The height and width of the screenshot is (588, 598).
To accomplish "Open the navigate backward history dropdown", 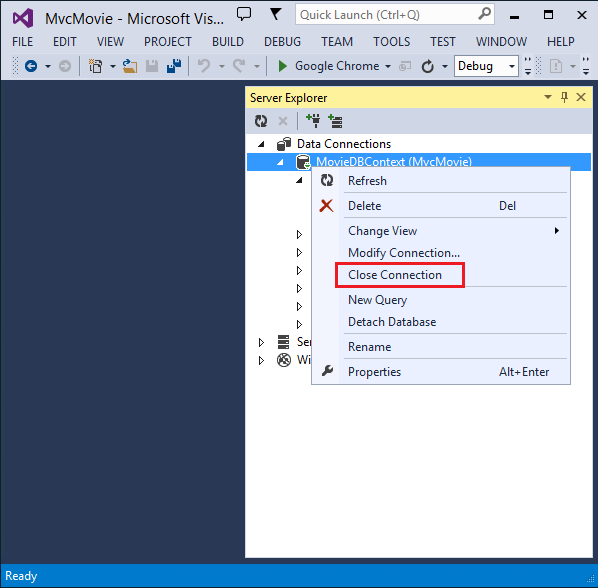I will click(48, 66).
